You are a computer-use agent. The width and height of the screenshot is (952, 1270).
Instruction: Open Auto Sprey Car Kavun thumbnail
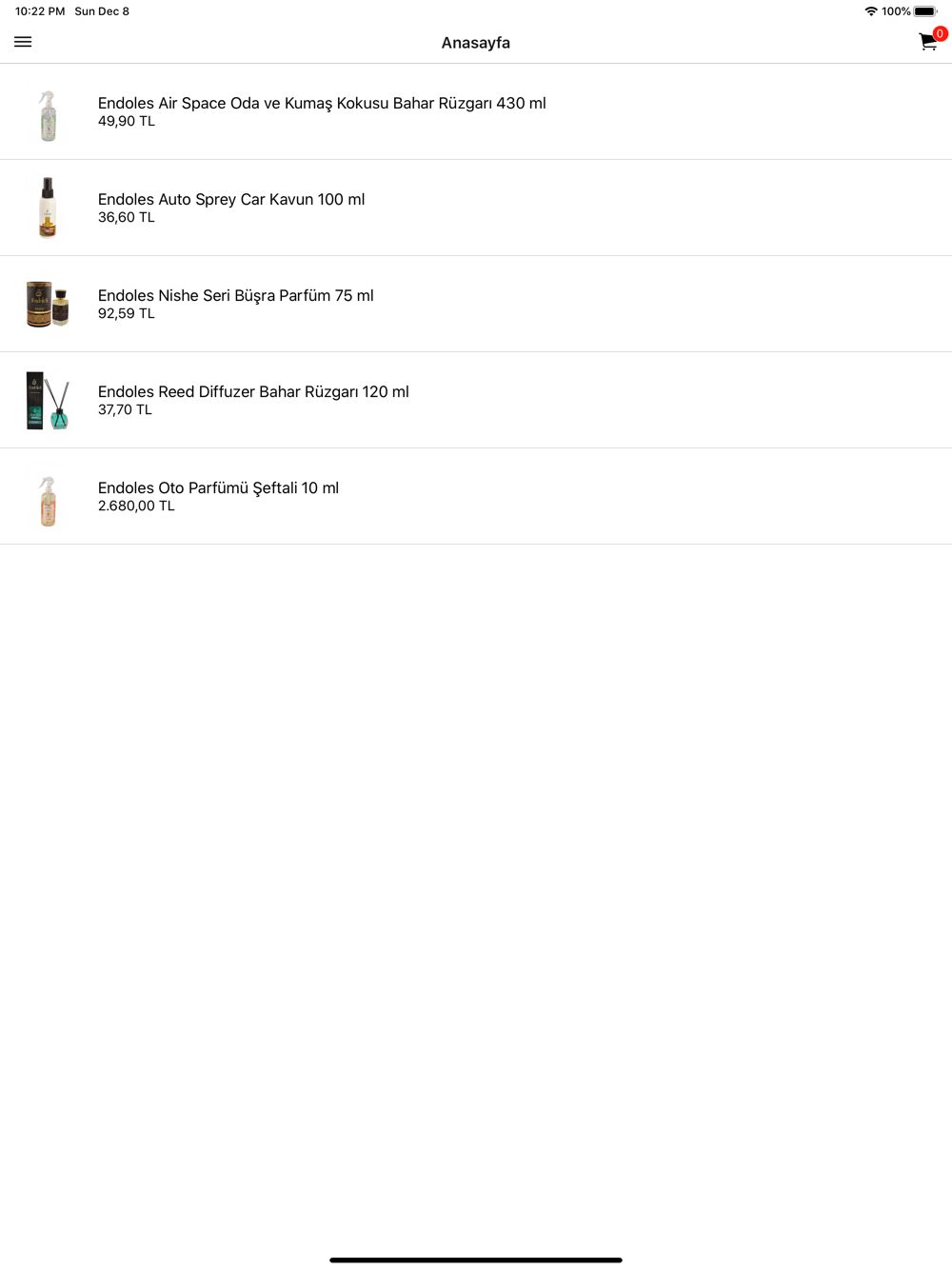point(48,208)
